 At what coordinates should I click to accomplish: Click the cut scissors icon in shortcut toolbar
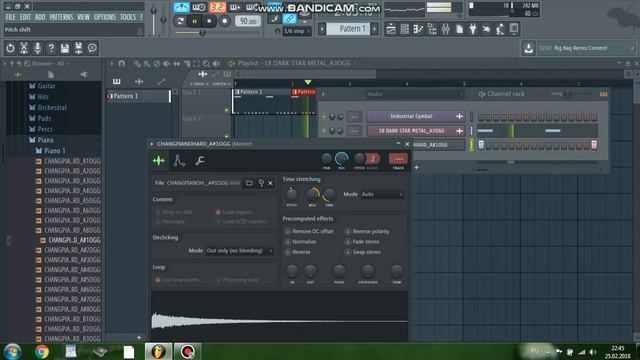[24, 48]
